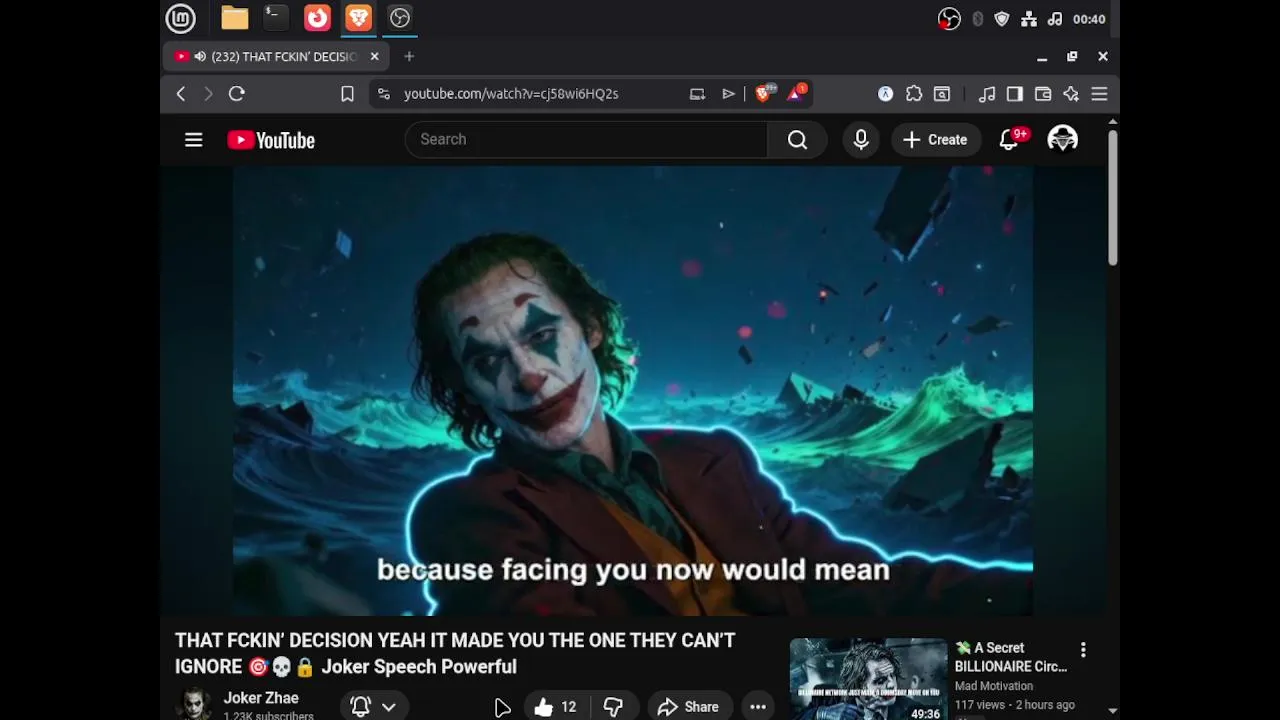Viewport: 1280px width, 720px height.
Task: Go forward in the browser history
Action: point(208,94)
